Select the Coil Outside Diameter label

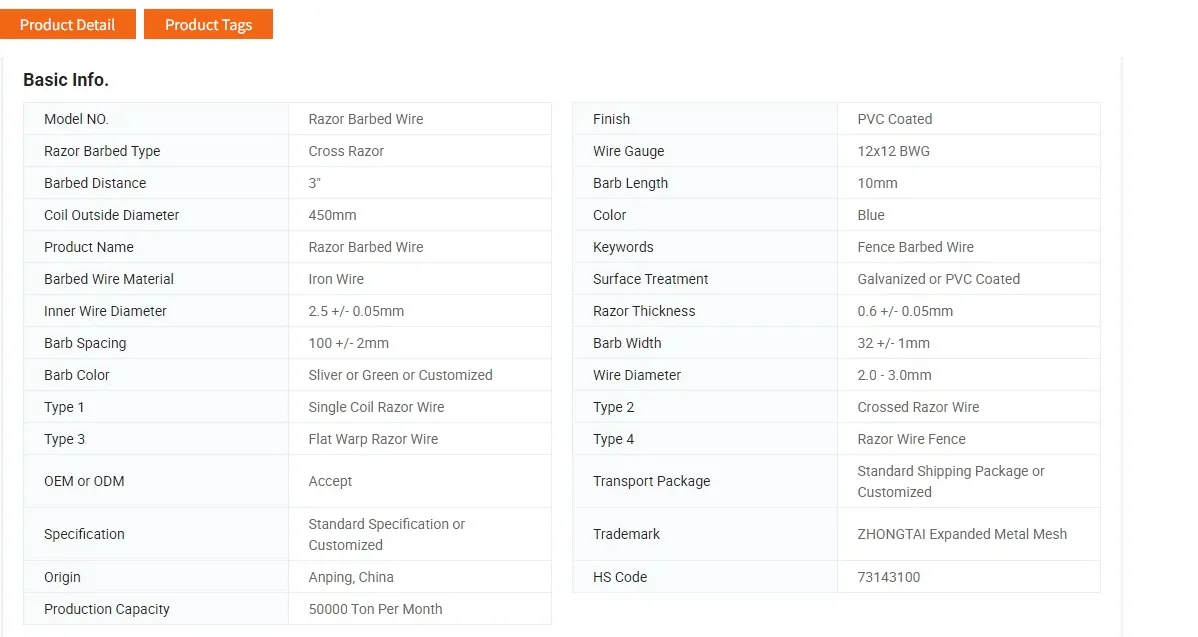click(x=112, y=215)
